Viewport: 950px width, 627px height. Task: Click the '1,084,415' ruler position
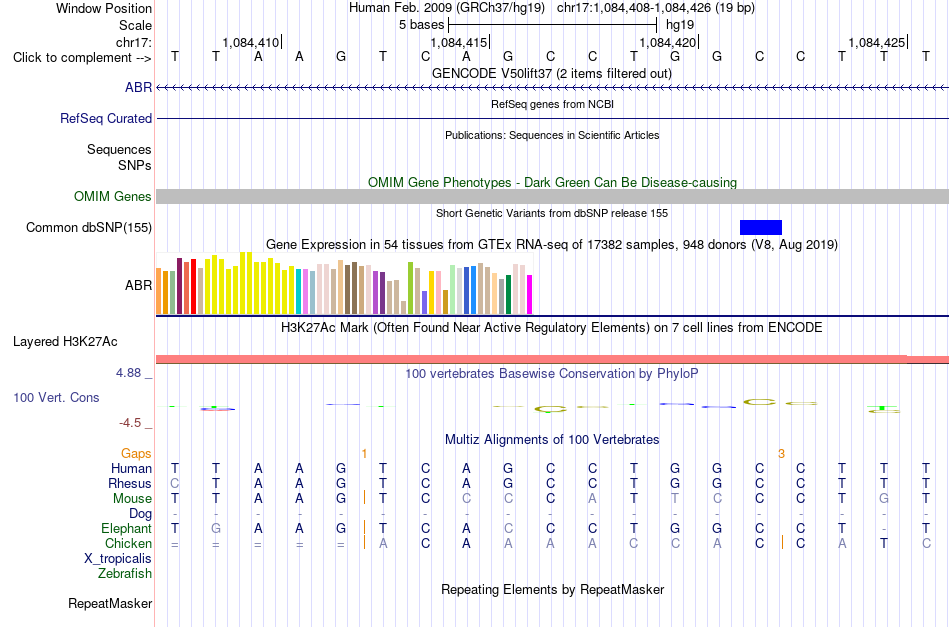[x=459, y=42]
